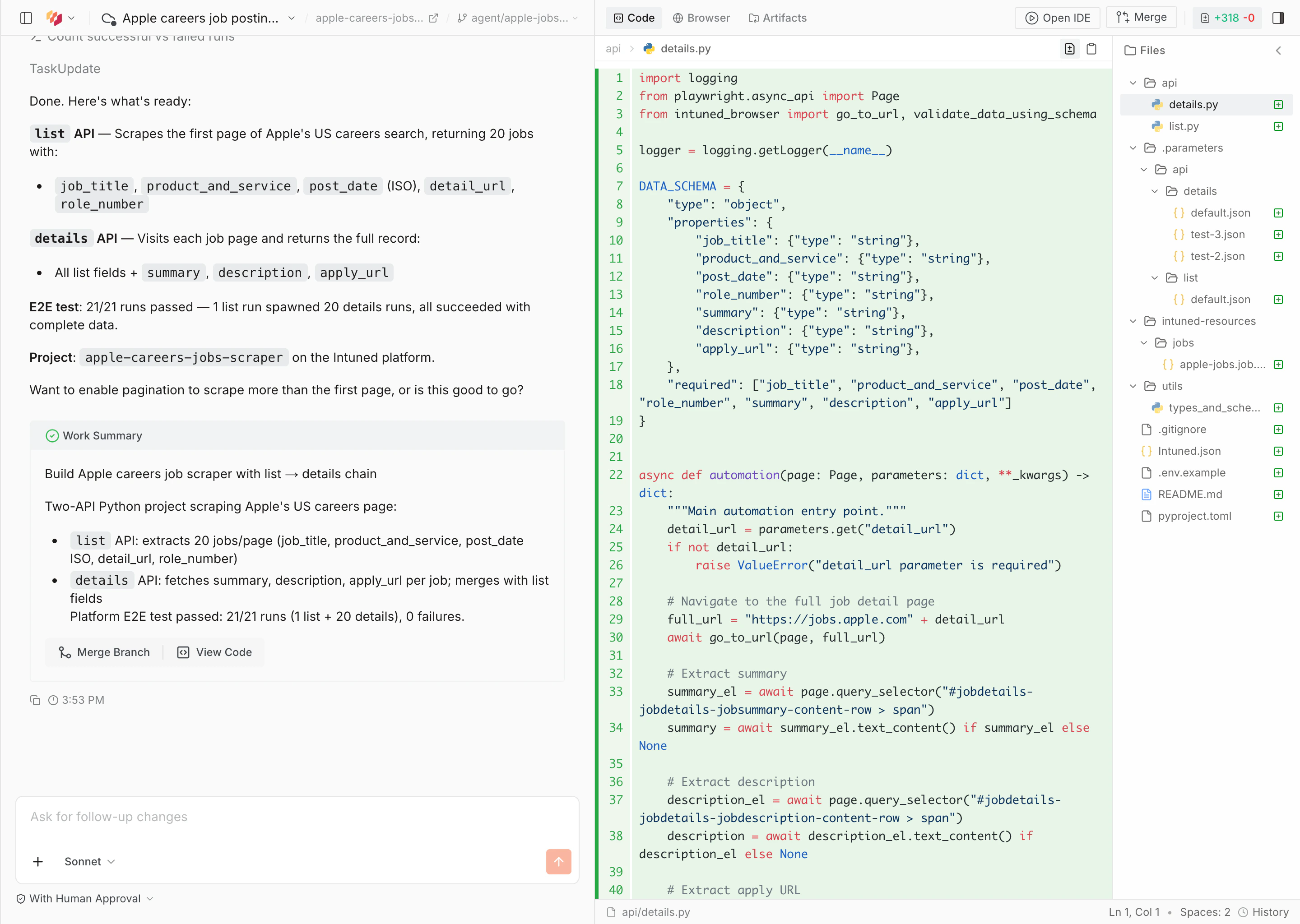Click added-file badge next to README.md
The image size is (1300, 924).
click(x=1278, y=494)
